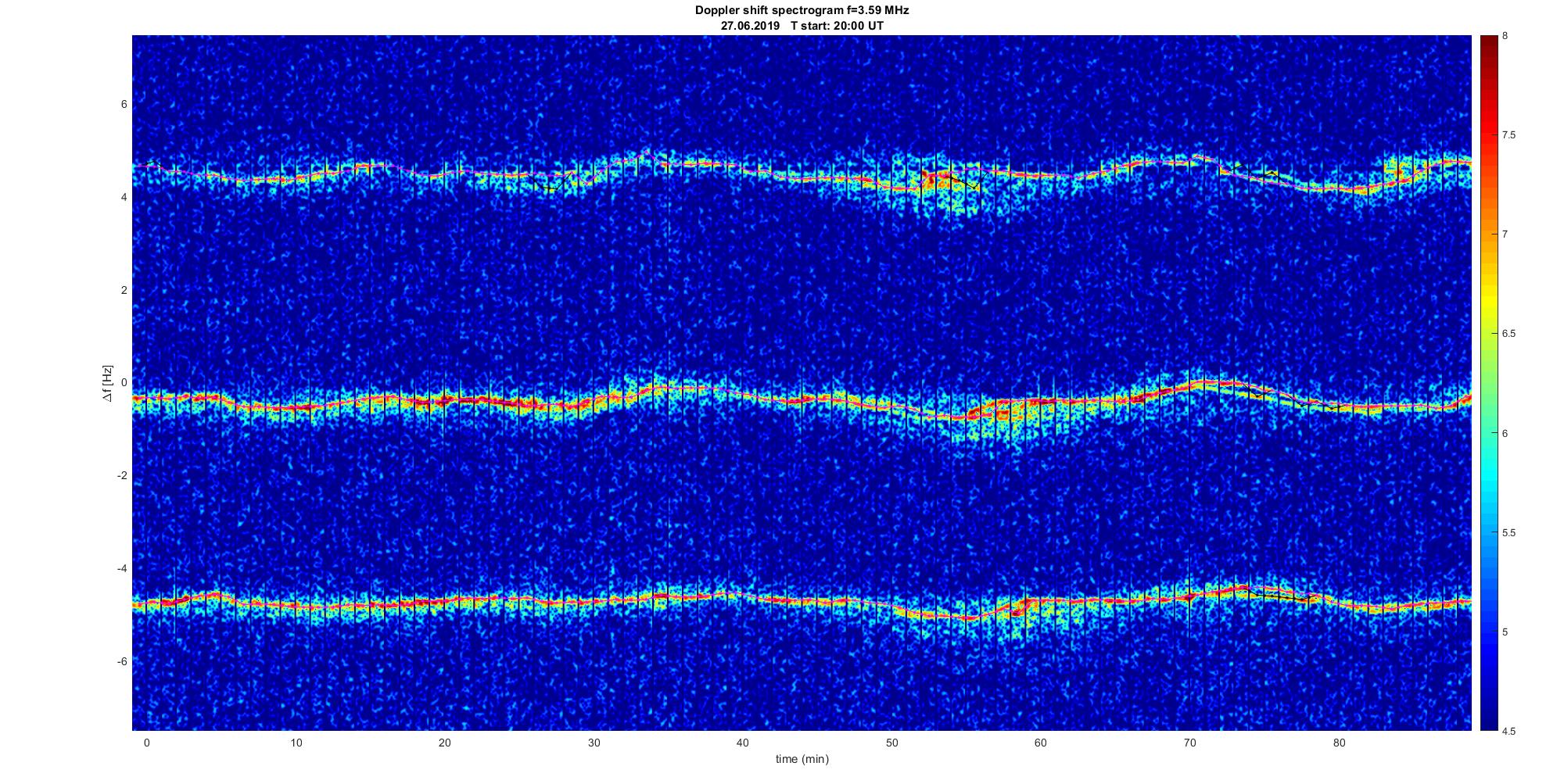Click x-axis tick label '80'
Image resolution: width=1564 pixels, height=784 pixels.
(x=1339, y=743)
